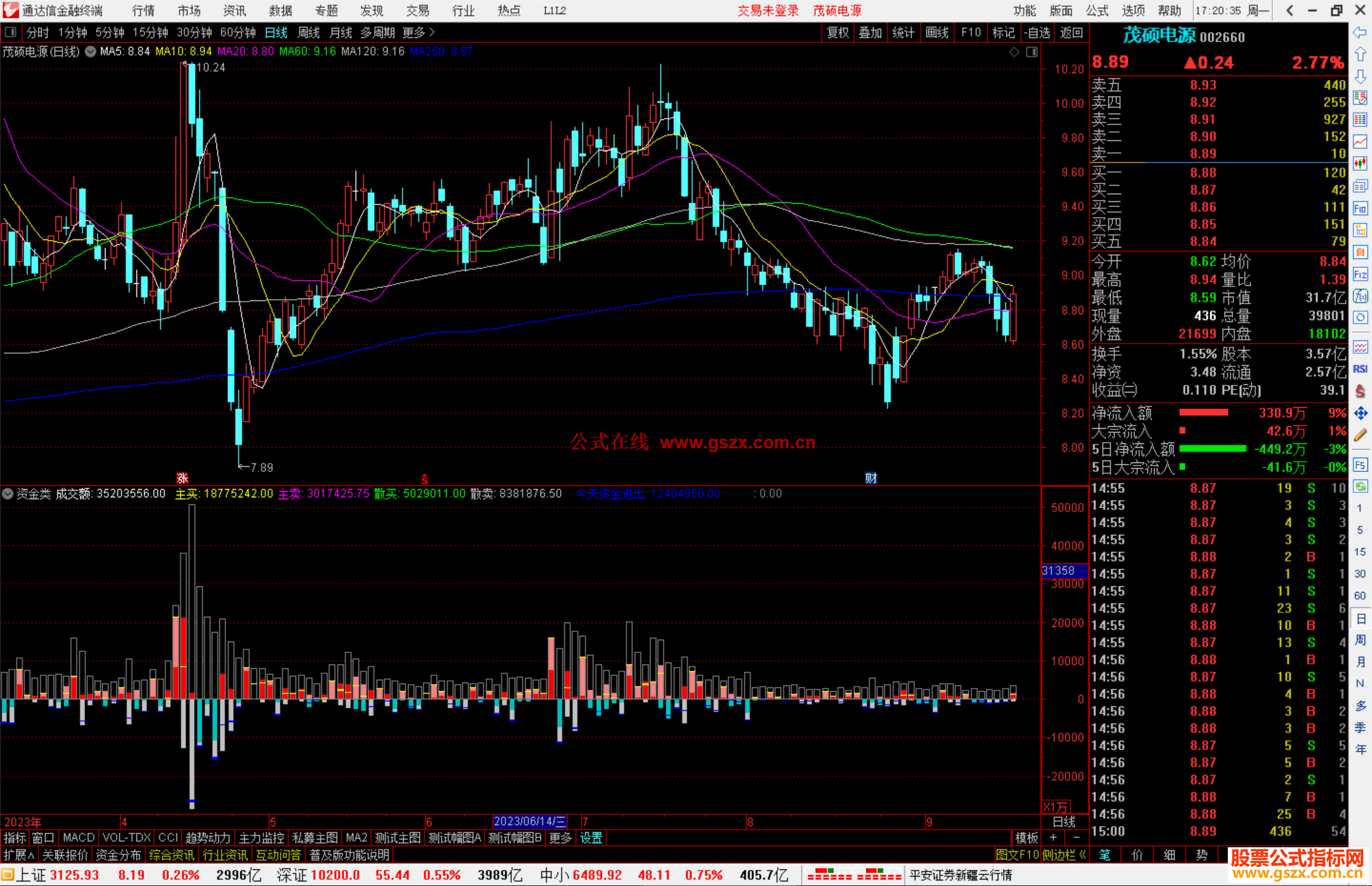Click the 复权 button

point(837,32)
